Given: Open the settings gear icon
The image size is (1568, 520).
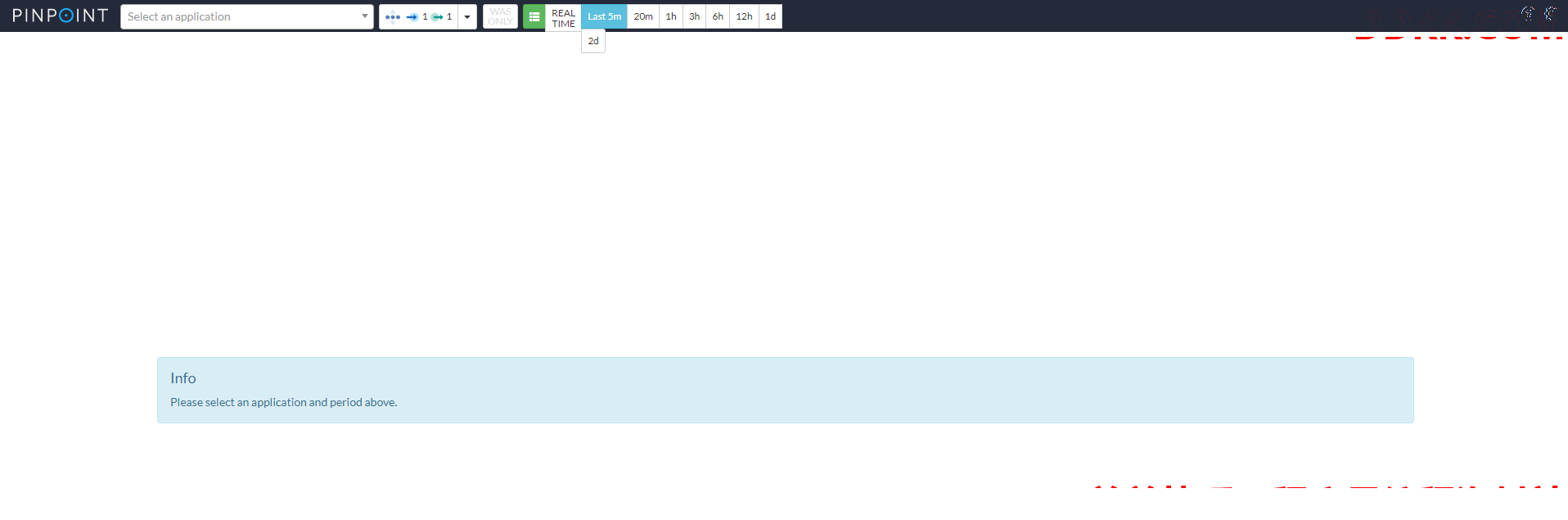Looking at the screenshot, I should 1550,13.
